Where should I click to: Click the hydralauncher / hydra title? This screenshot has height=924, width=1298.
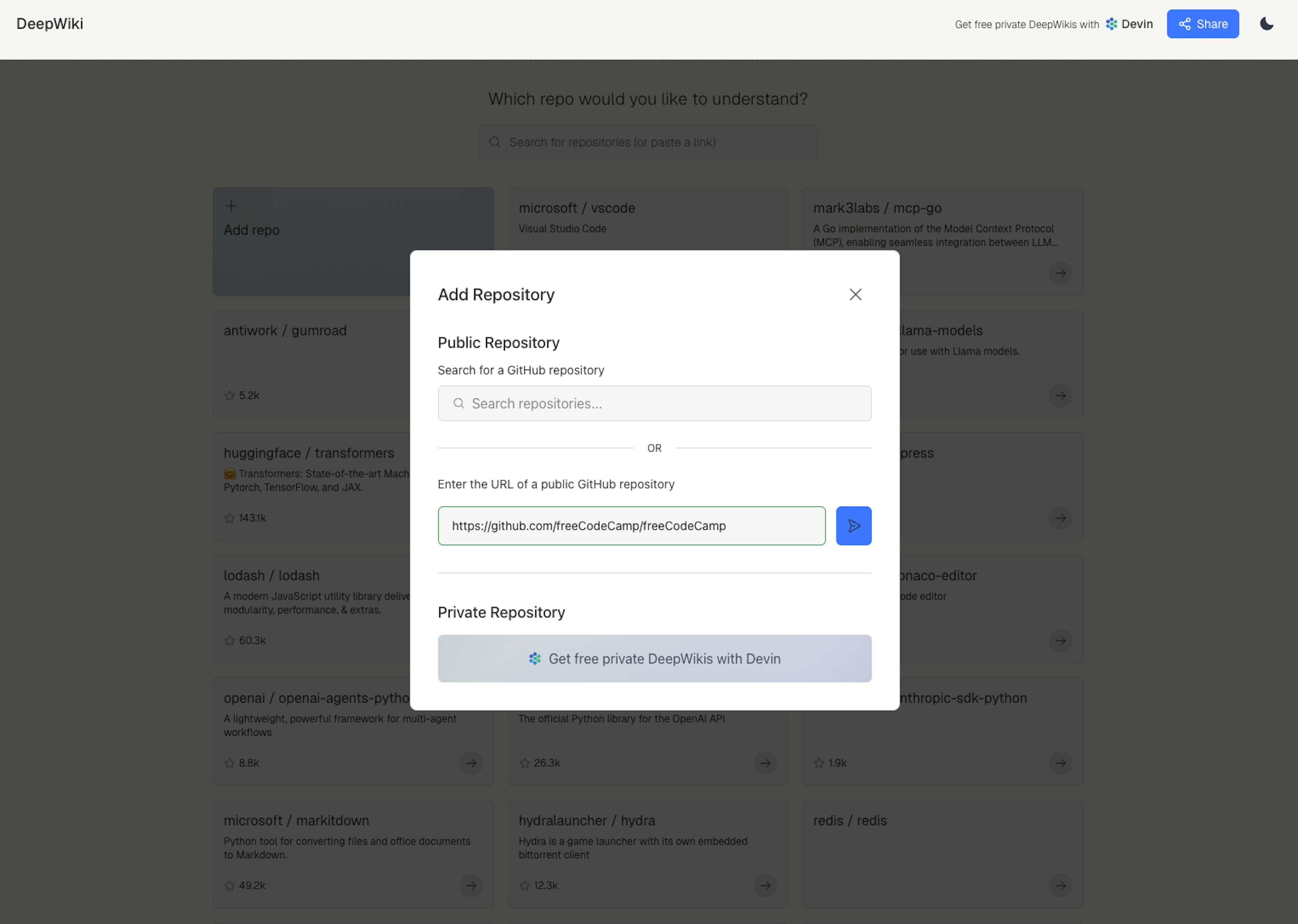pyautogui.click(x=587, y=821)
